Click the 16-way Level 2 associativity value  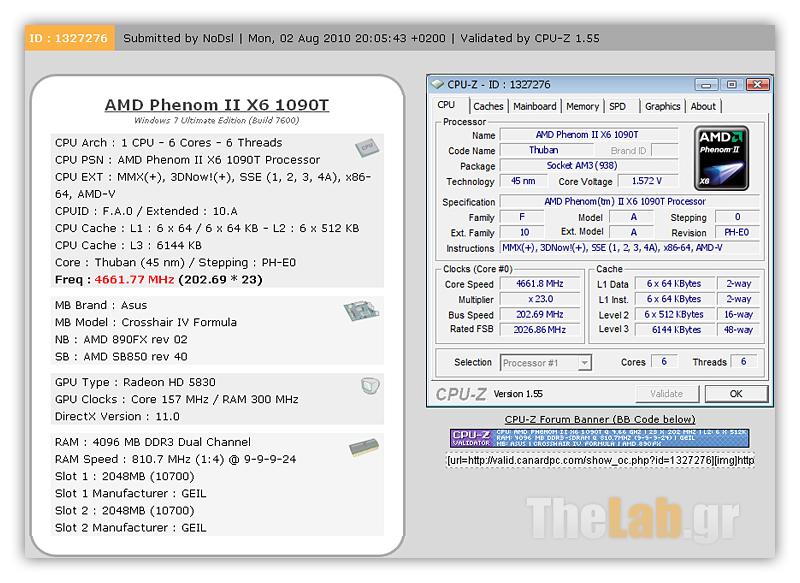[738, 314]
